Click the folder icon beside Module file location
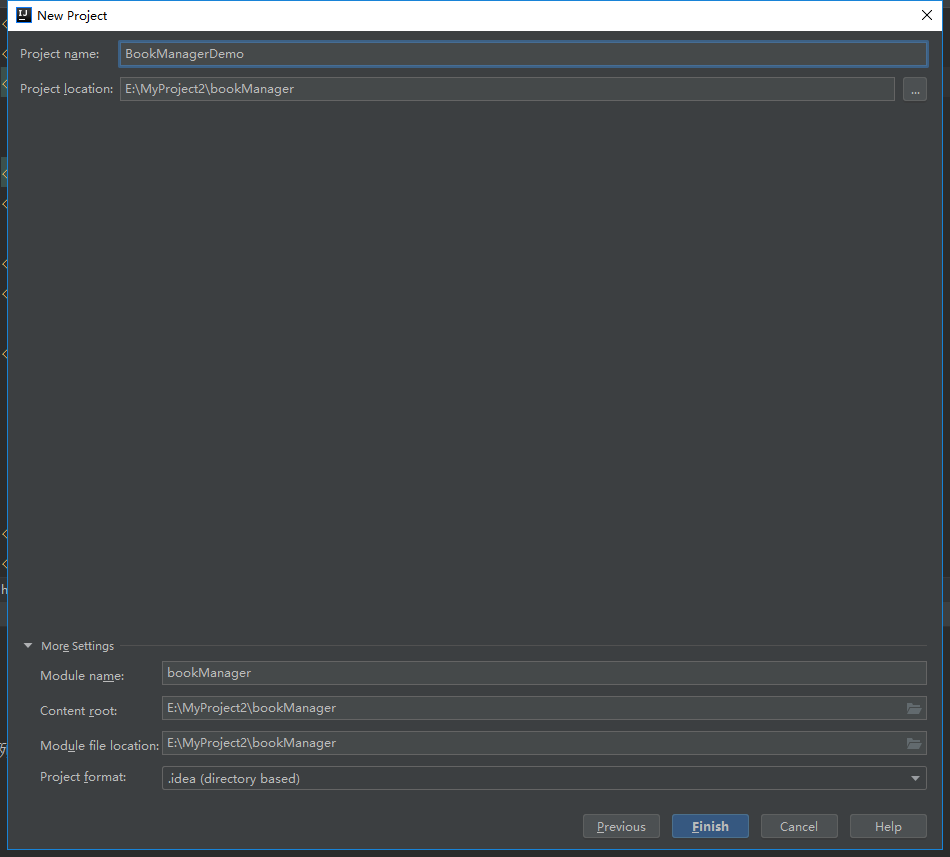Screen dimensions: 950x857 pyautogui.click(x=913, y=743)
